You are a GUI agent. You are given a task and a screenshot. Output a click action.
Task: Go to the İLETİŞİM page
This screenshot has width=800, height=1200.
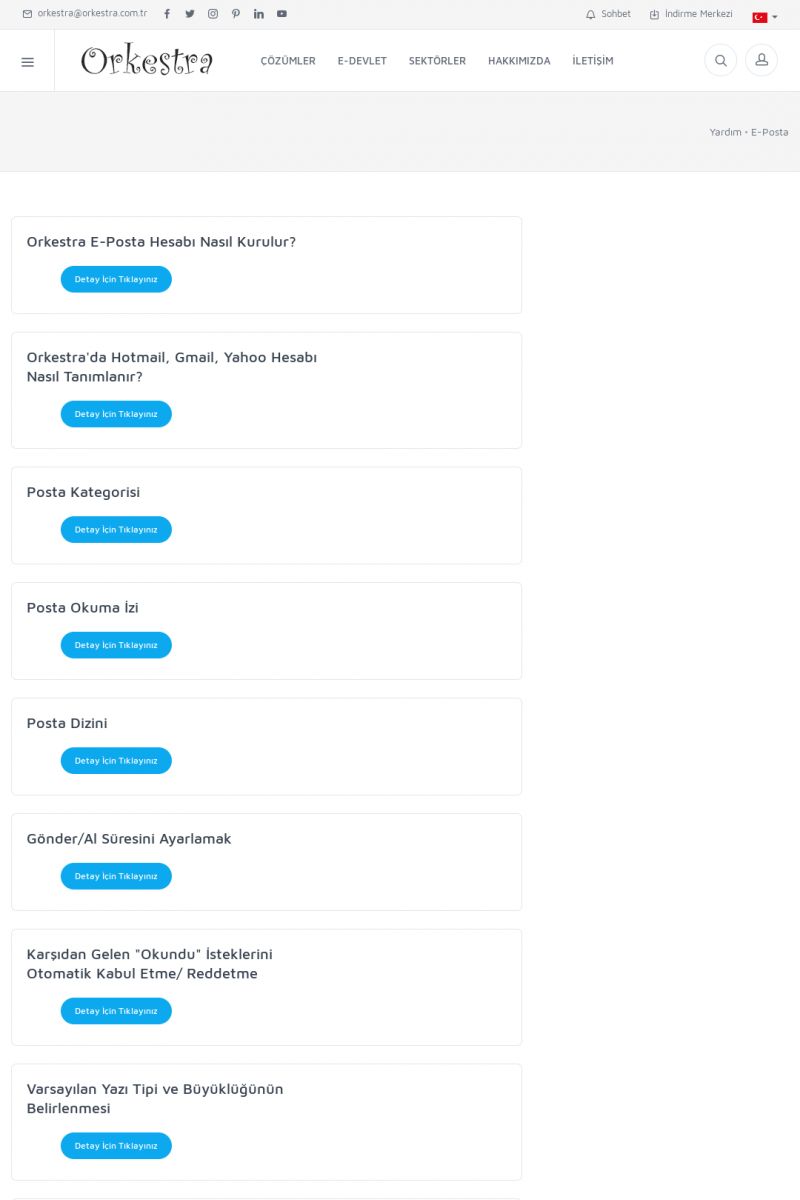click(x=593, y=61)
